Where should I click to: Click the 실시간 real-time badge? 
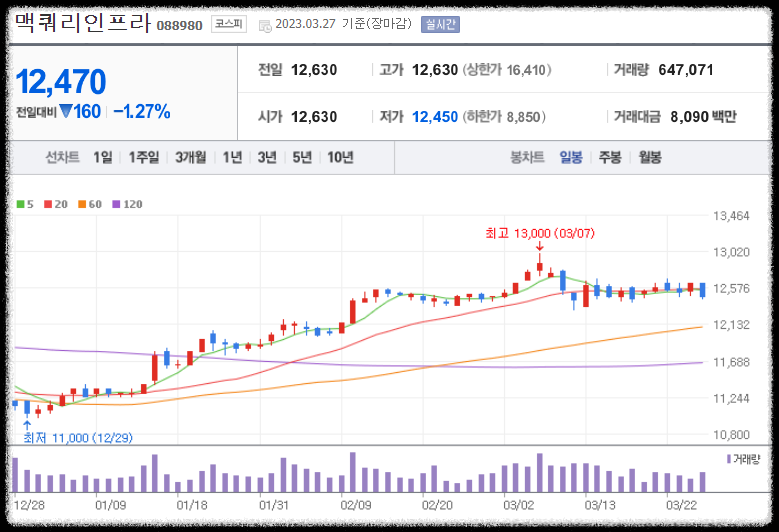point(440,24)
